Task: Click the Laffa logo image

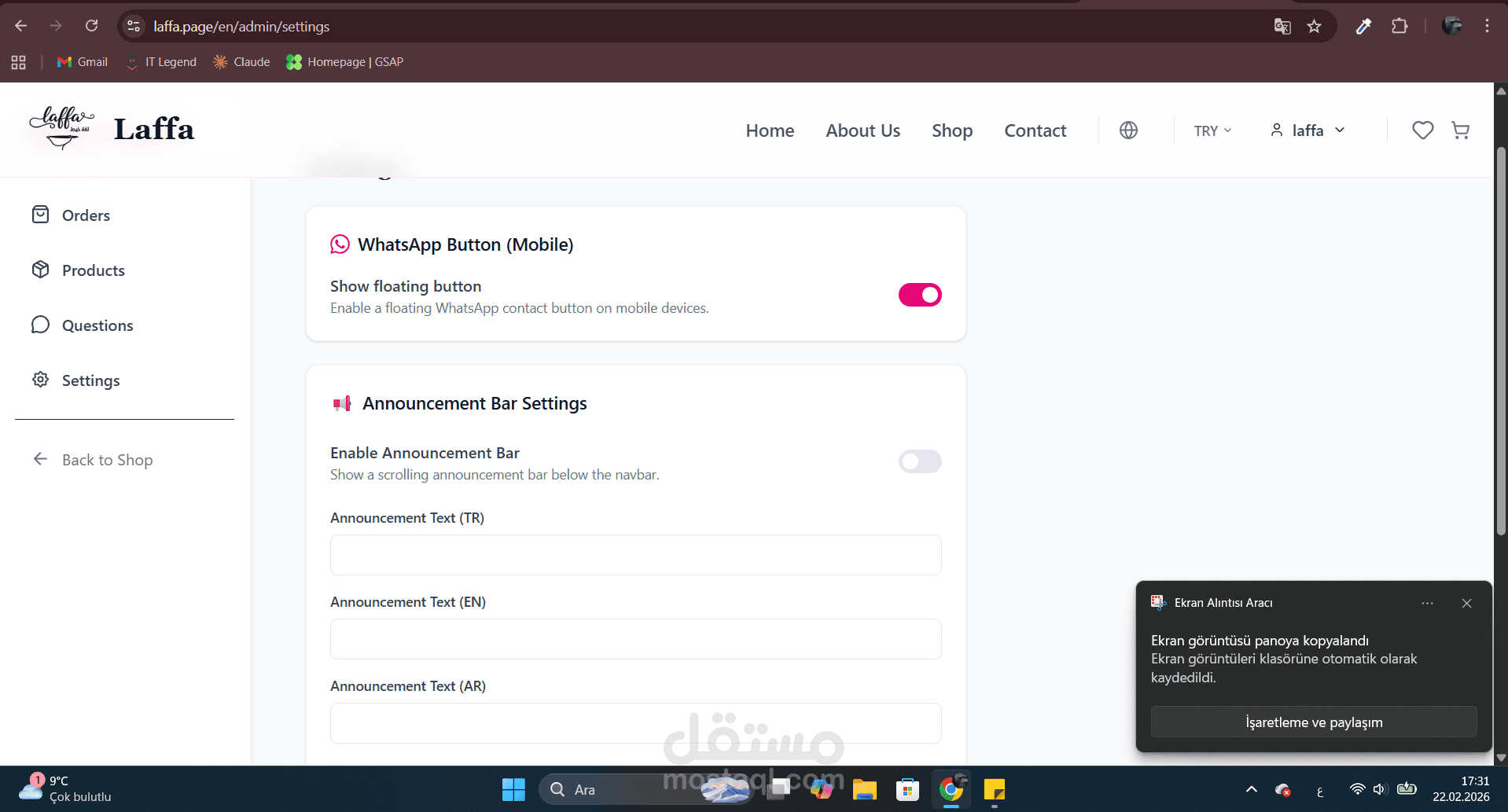Action: (x=62, y=128)
